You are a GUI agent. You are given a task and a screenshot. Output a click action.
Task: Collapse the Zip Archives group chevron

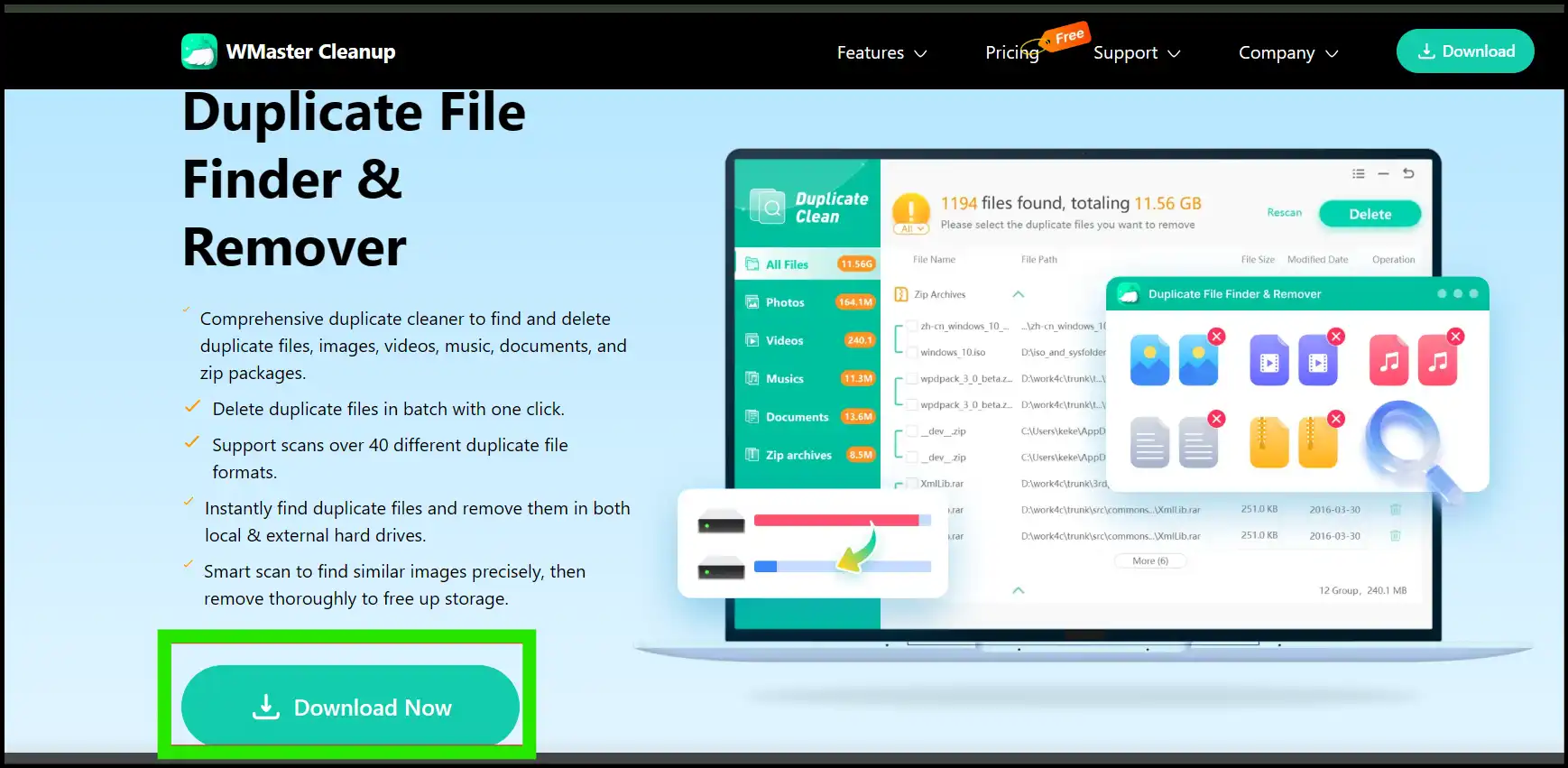1019,294
